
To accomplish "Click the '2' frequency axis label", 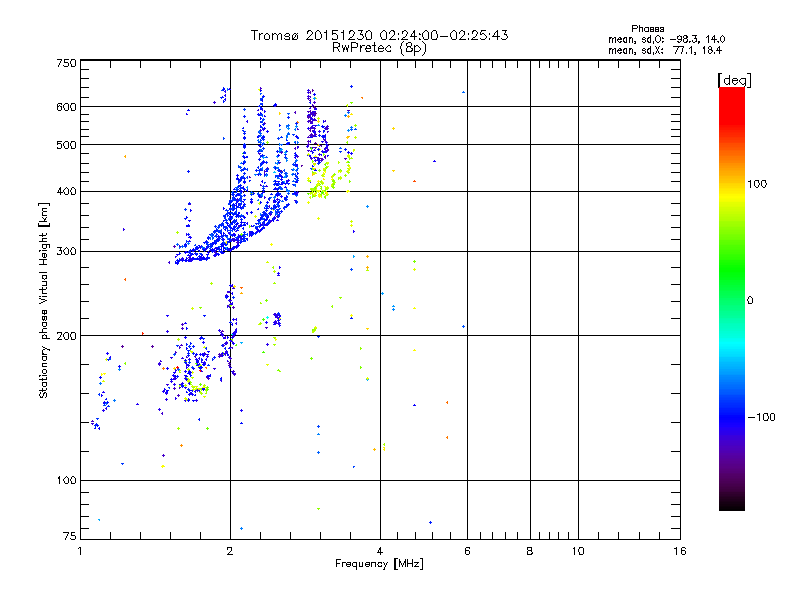I will (230, 551).
